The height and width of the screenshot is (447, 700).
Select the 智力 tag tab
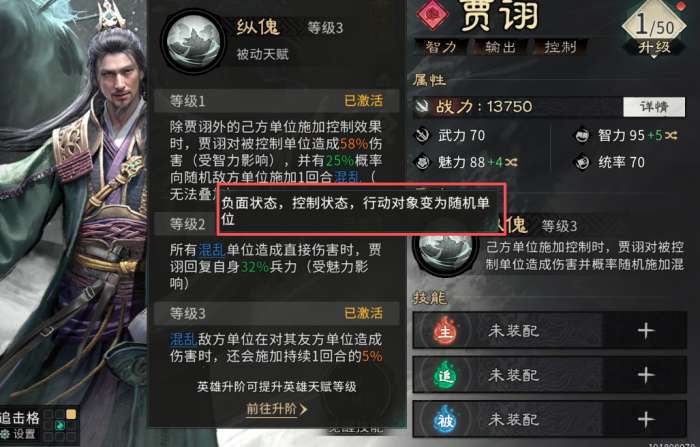coord(441,47)
